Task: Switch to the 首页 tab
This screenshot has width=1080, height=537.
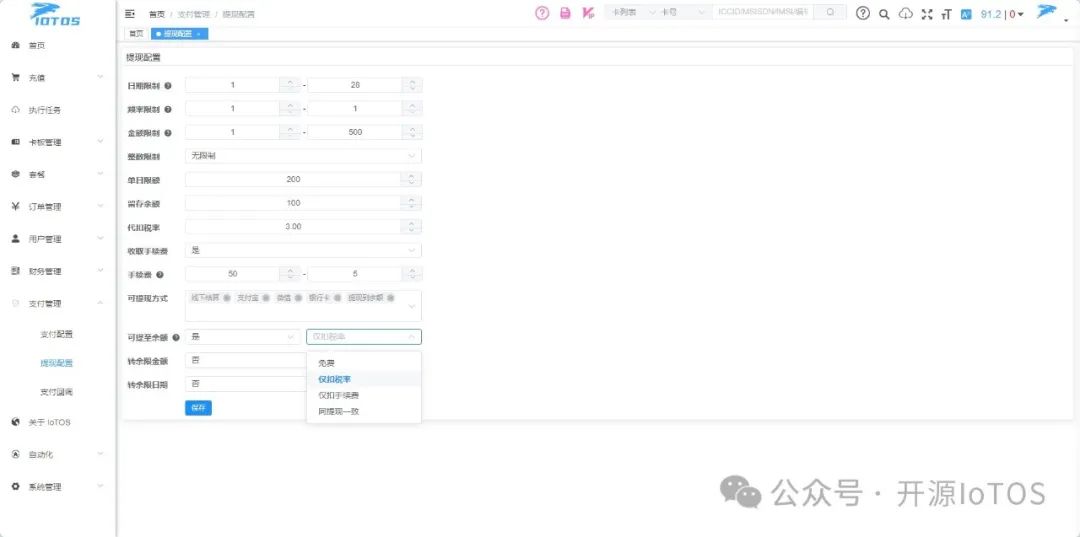Action: [136, 33]
